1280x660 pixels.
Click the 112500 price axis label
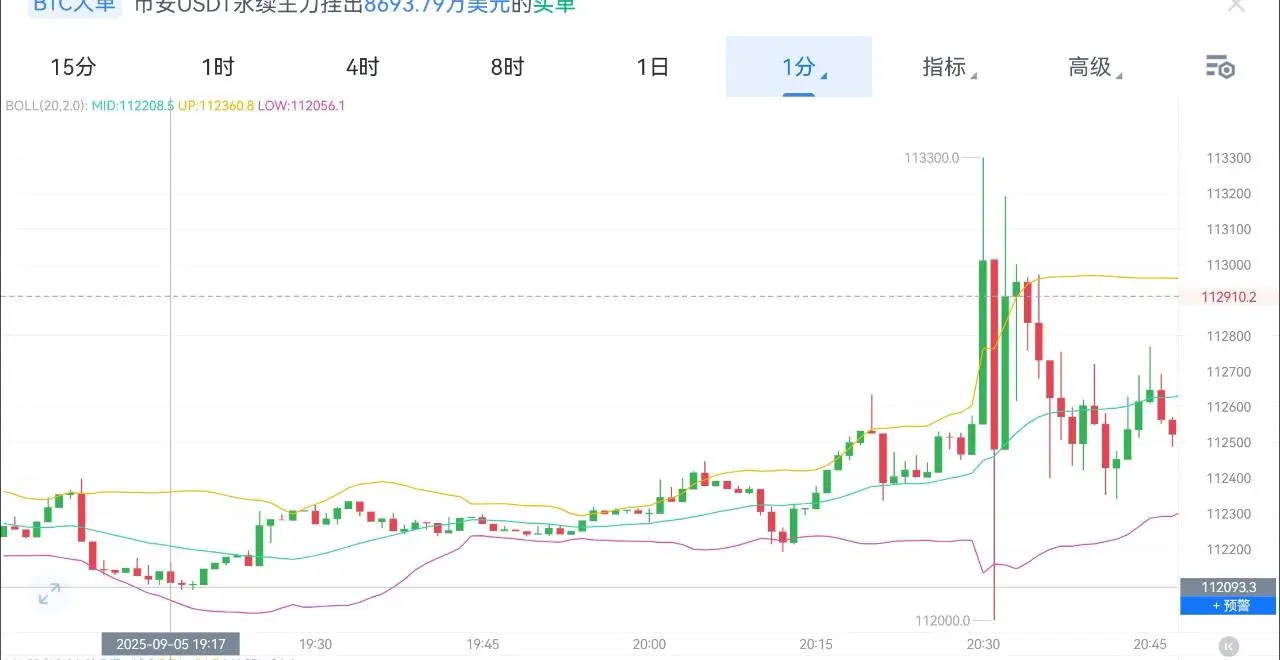click(x=1229, y=443)
